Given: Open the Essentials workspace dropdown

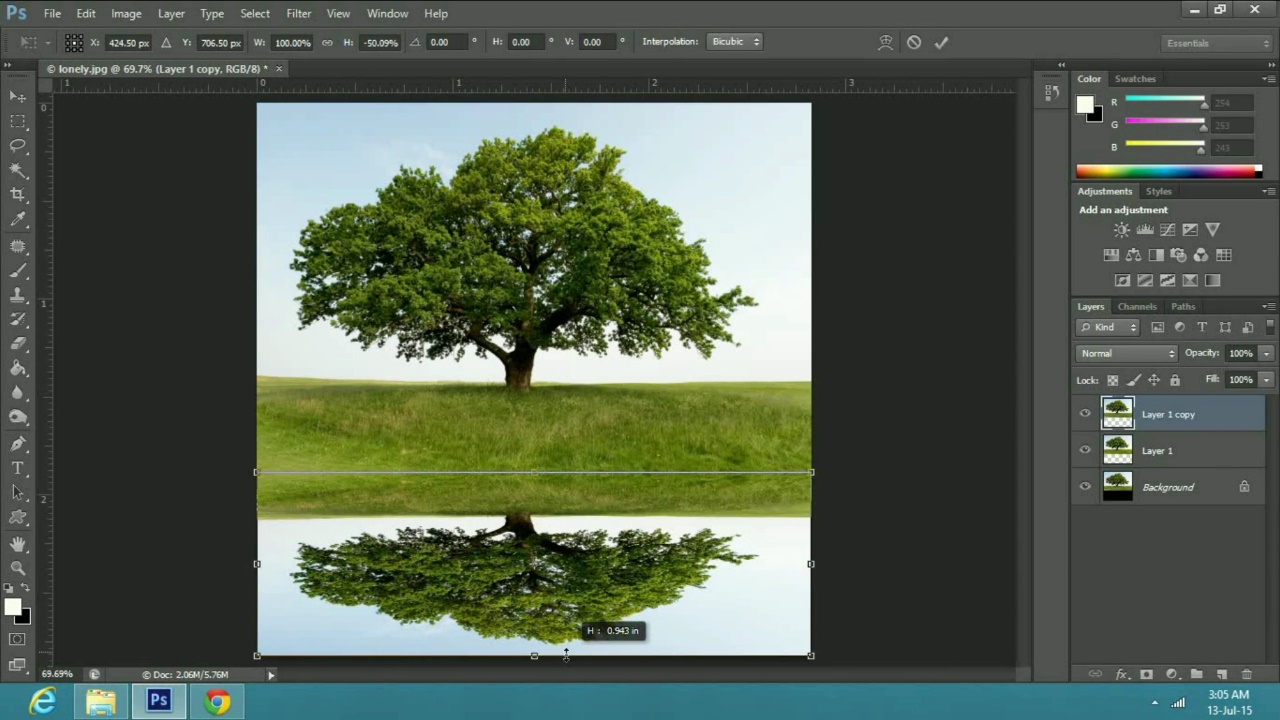Looking at the screenshot, I should click(1217, 43).
